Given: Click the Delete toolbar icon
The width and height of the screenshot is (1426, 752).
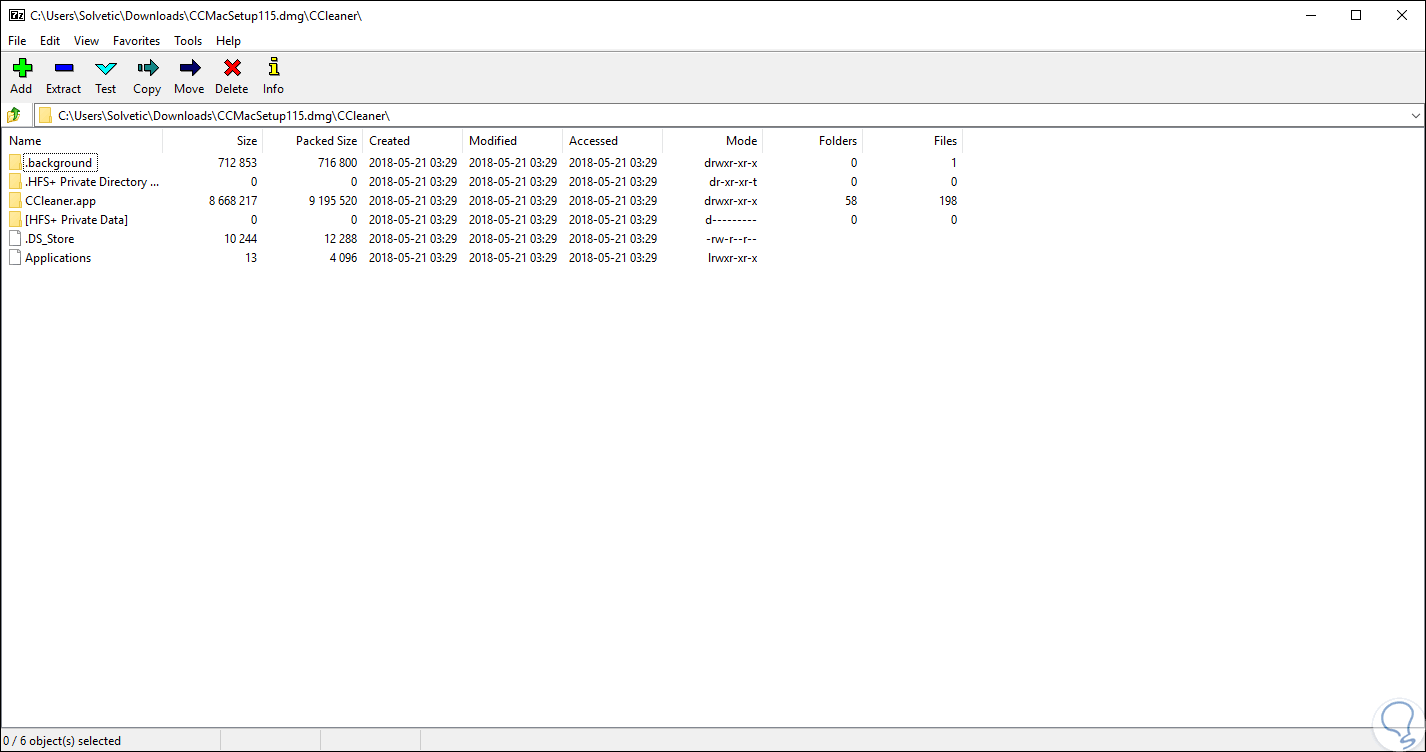Looking at the screenshot, I should point(232,68).
